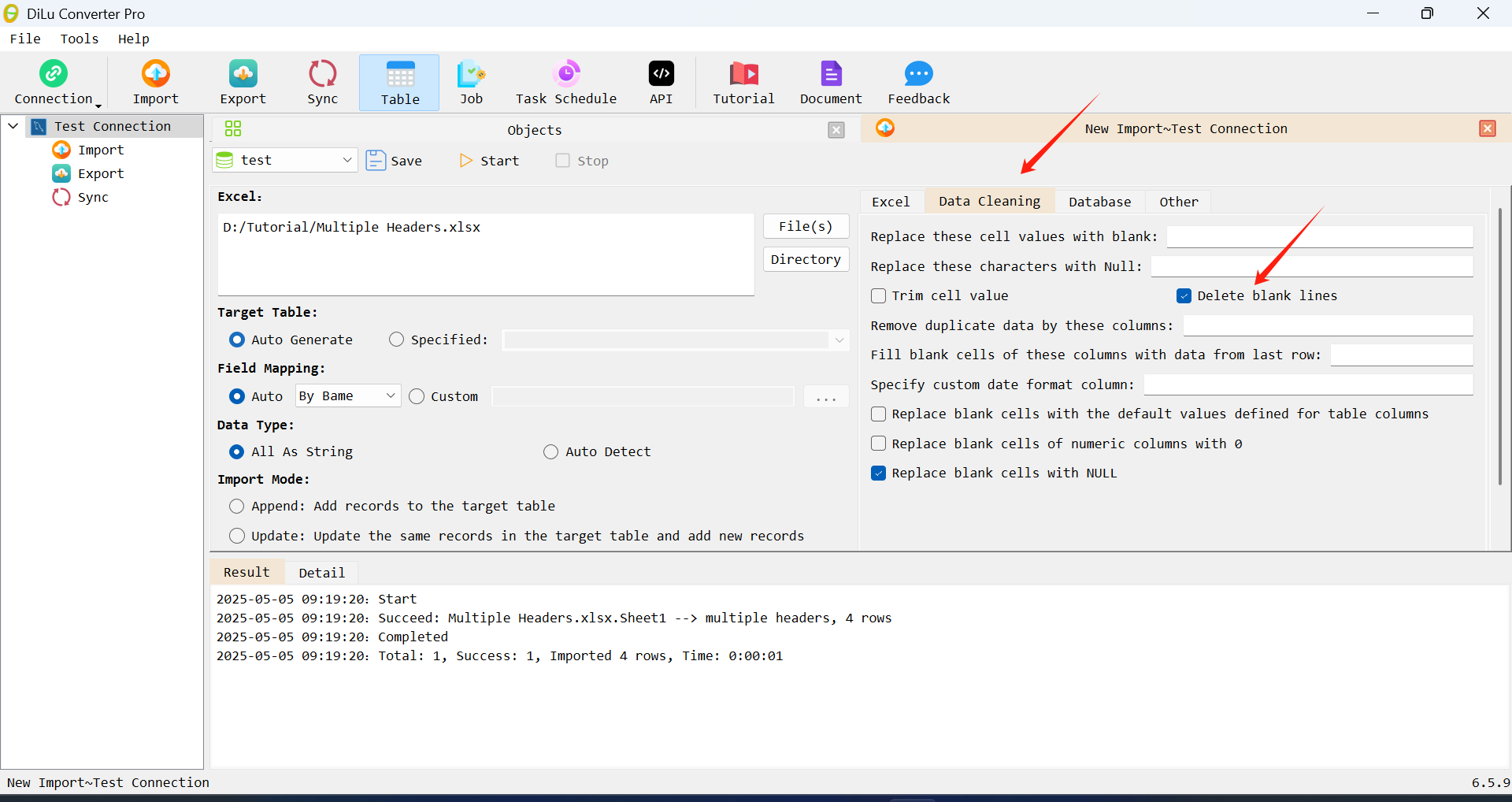Select the Auto field mapping radio button

tap(237, 396)
